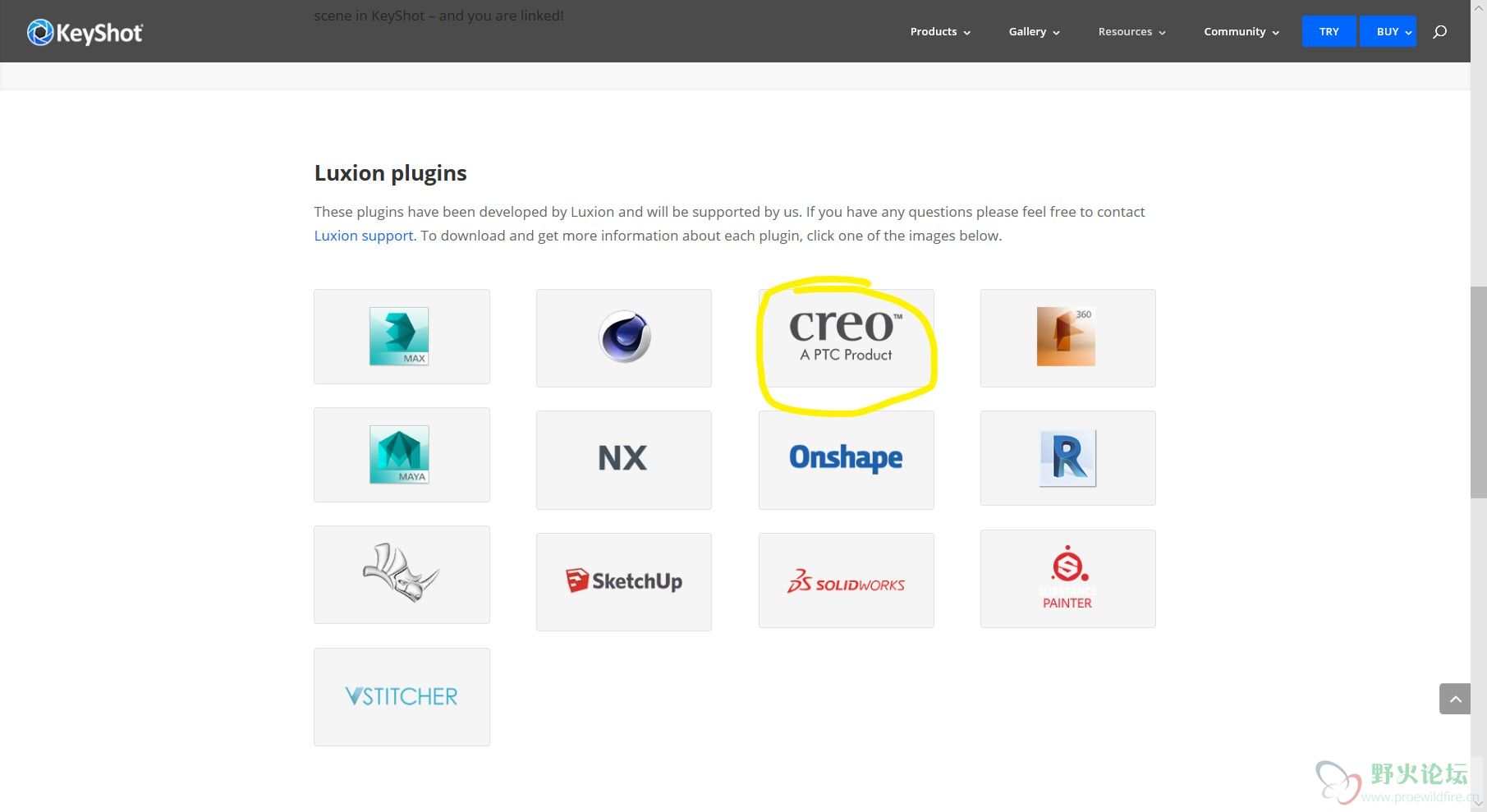Expand the Gallery menu
This screenshot has width=1487, height=812.
1035,31
